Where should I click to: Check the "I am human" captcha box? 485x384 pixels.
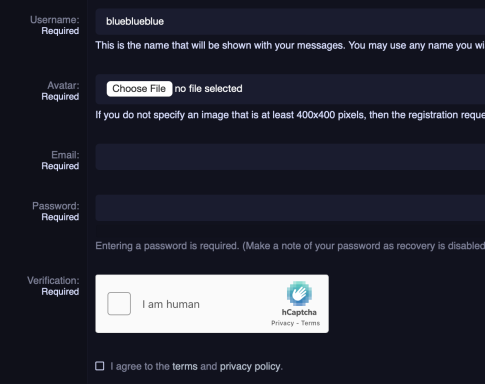119,304
